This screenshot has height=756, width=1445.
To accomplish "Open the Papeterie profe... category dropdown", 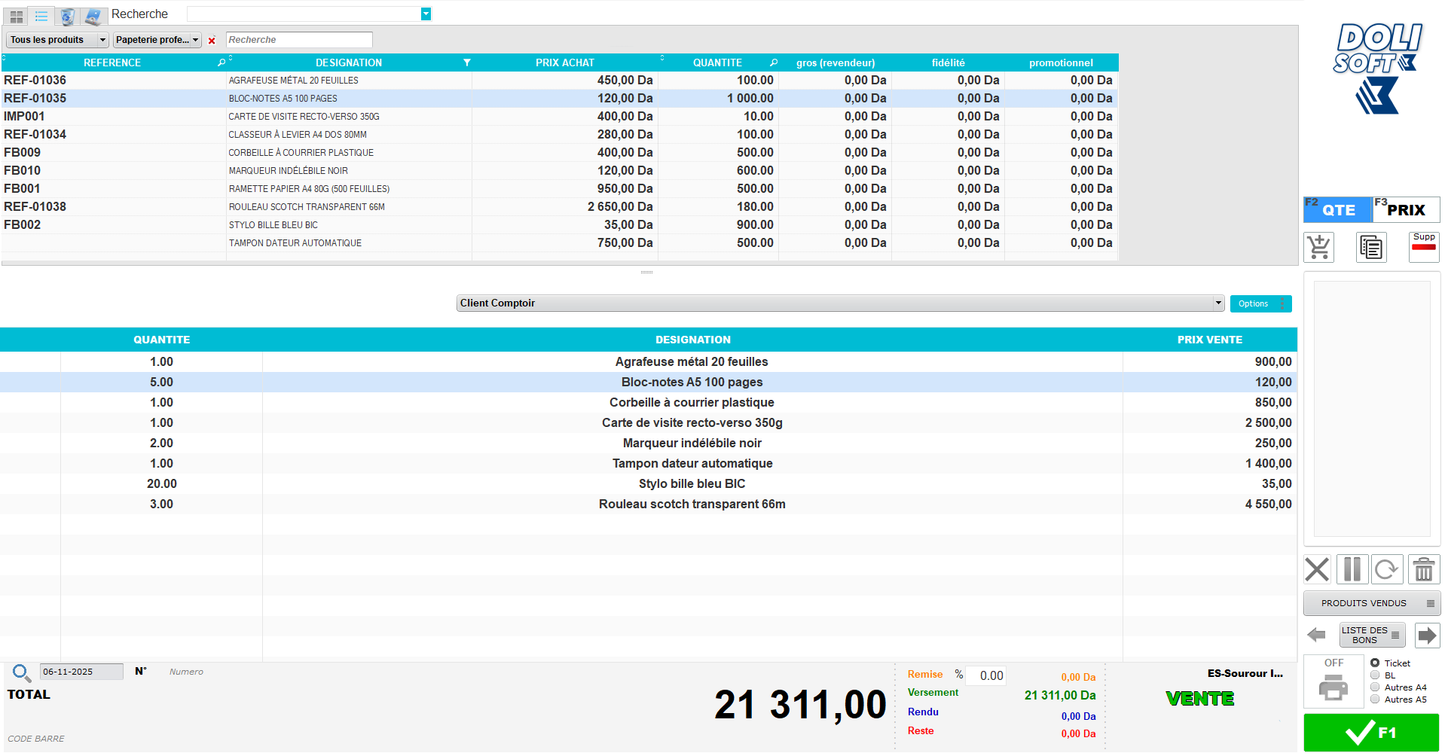I will coord(156,39).
